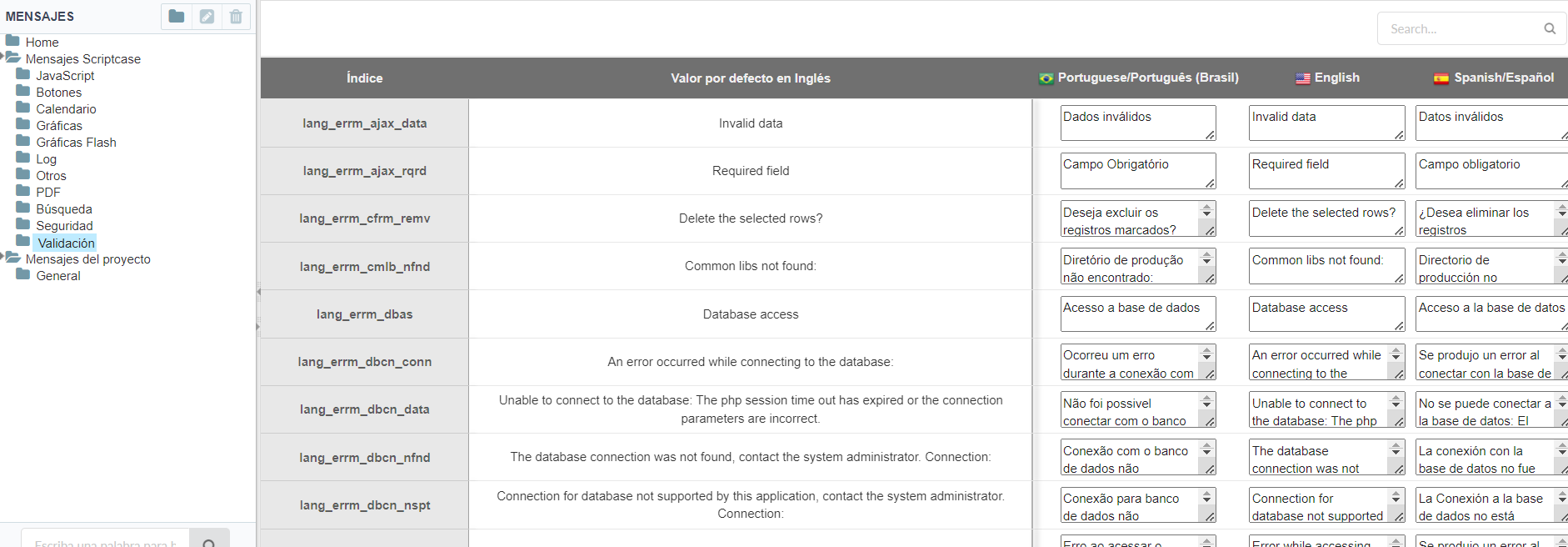Click the new folder icon in Mensajes toolbar

[x=177, y=16]
